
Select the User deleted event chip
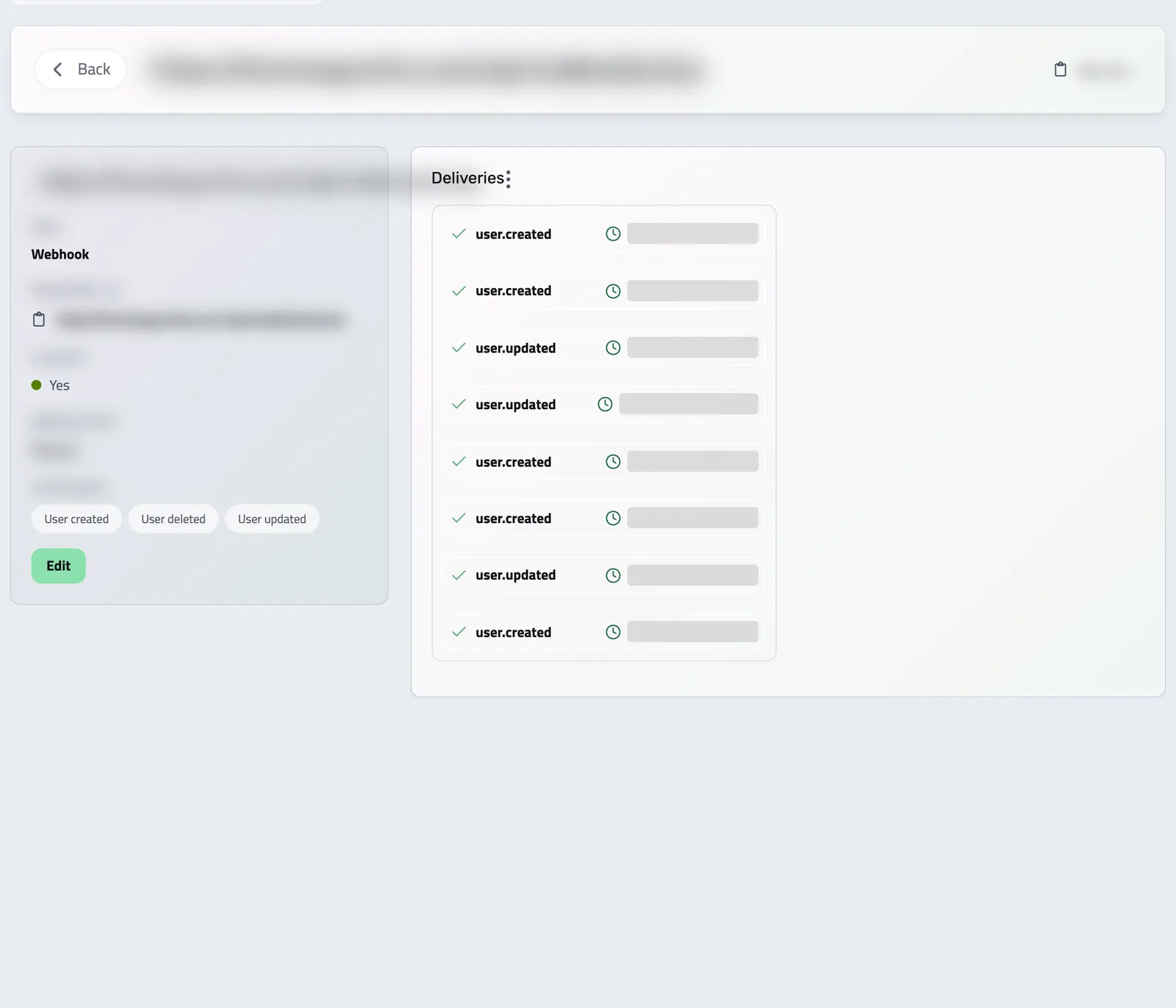click(173, 519)
